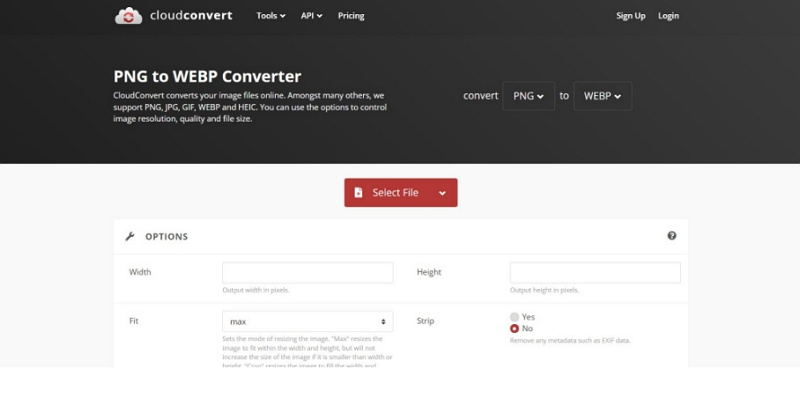Click the file icon on Select File
The height and width of the screenshot is (406, 800).
pos(359,193)
